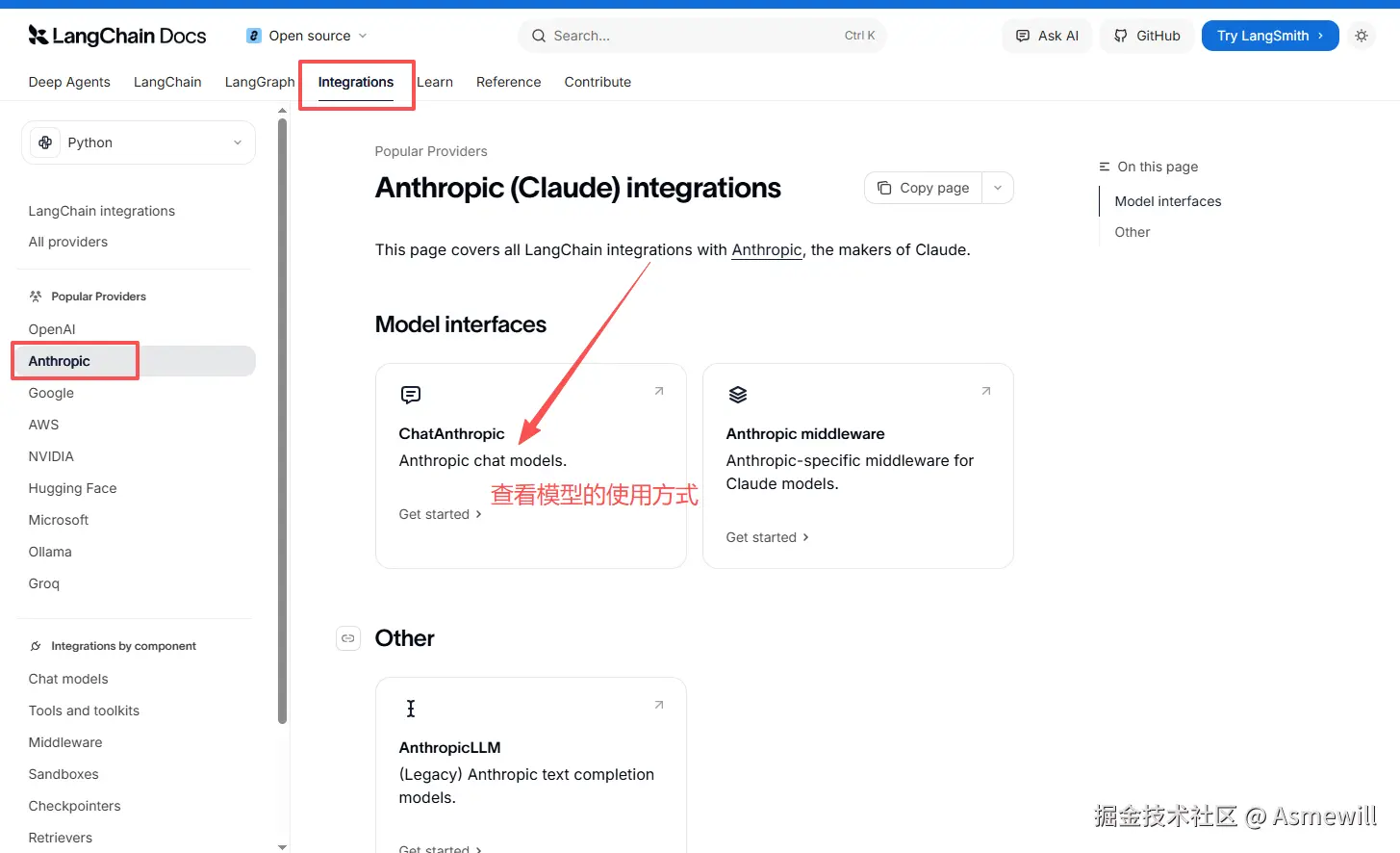
Task: Open the ChatAnthropic card external arrow
Action: (x=659, y=391)
